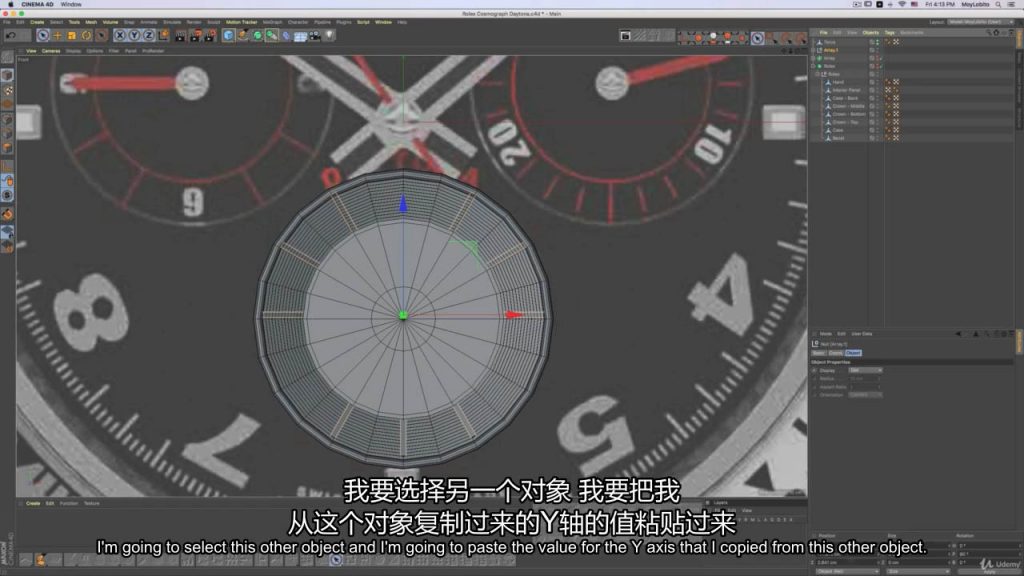This screenshot has width=1024, height=576.
Task: Select the Crown - Middle object
Action: click(848, 106)
